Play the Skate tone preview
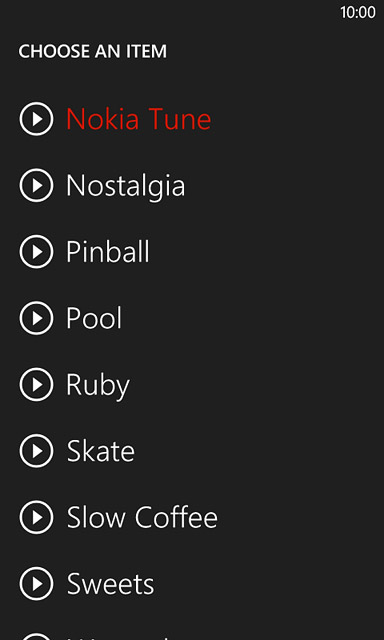 (36, 451)
